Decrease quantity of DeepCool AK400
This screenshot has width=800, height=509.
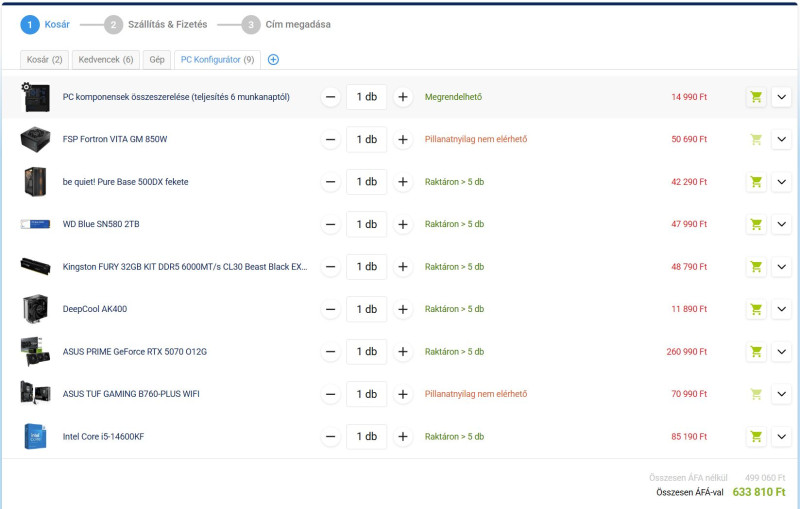[331, 309]
